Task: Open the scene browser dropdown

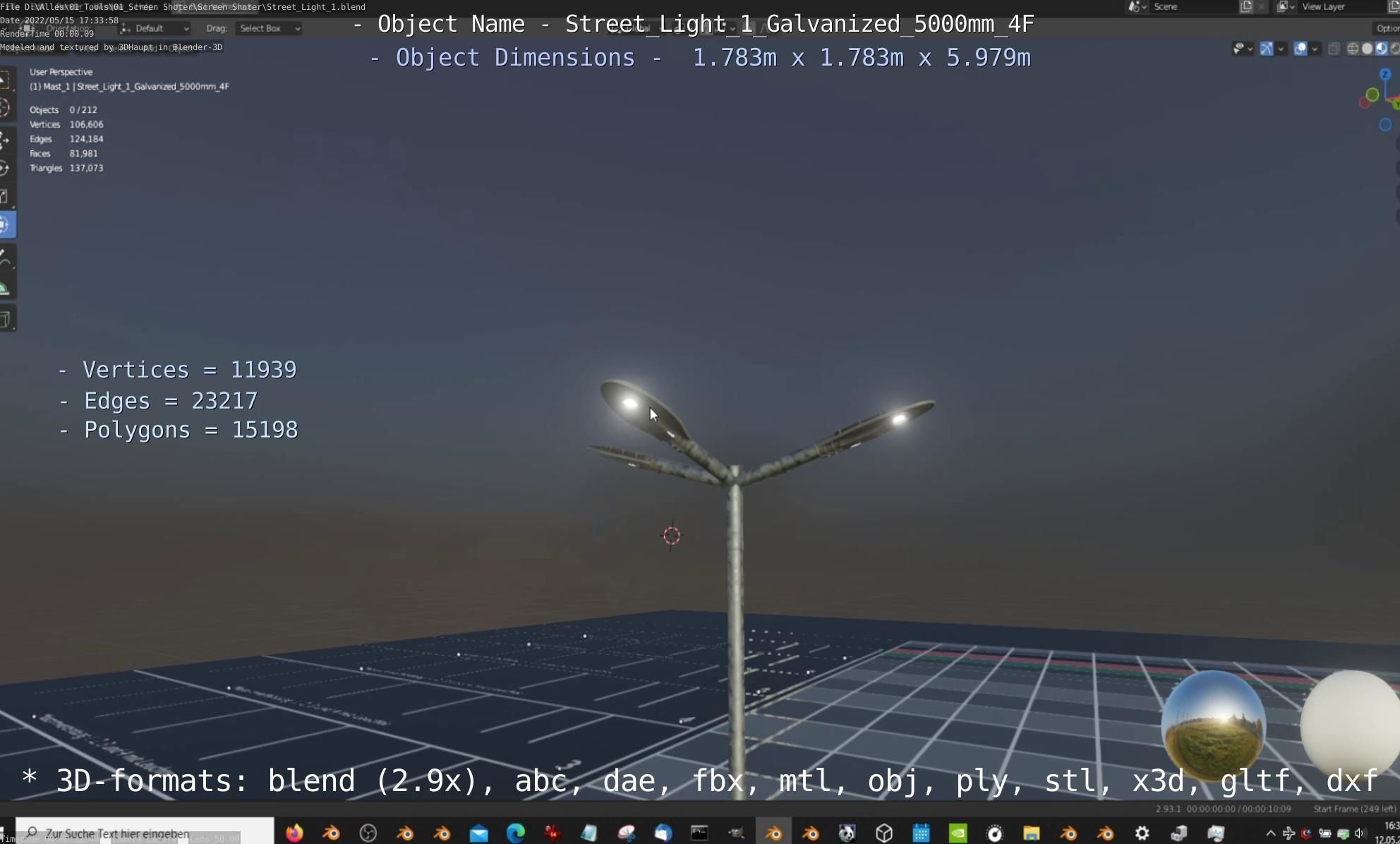Action: pos(1137,6)
